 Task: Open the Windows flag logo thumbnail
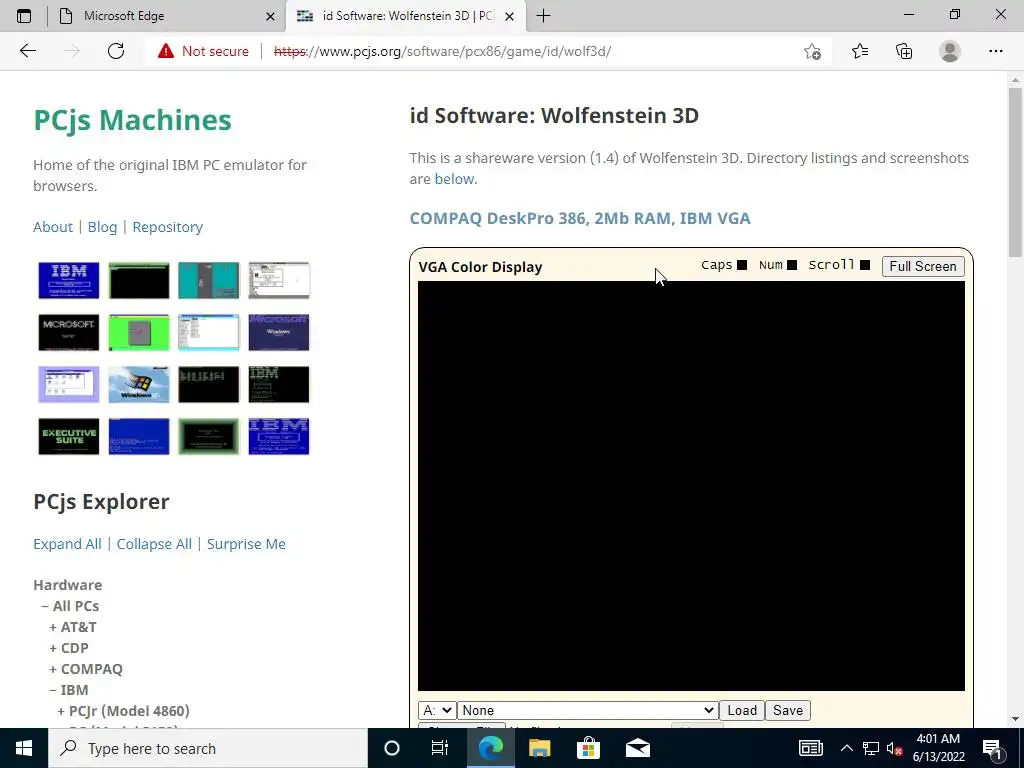click(x=138, y=385)
